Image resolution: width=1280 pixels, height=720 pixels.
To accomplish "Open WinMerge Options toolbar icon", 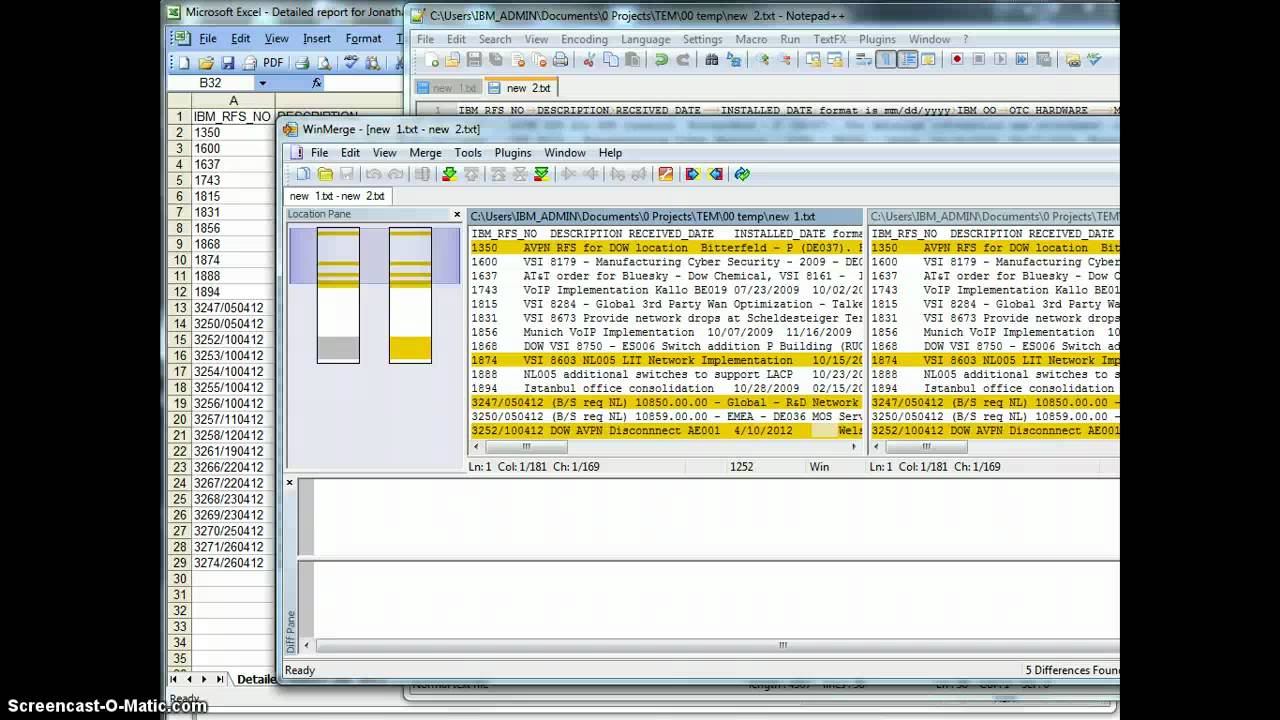I will click(x=665, y=174).
